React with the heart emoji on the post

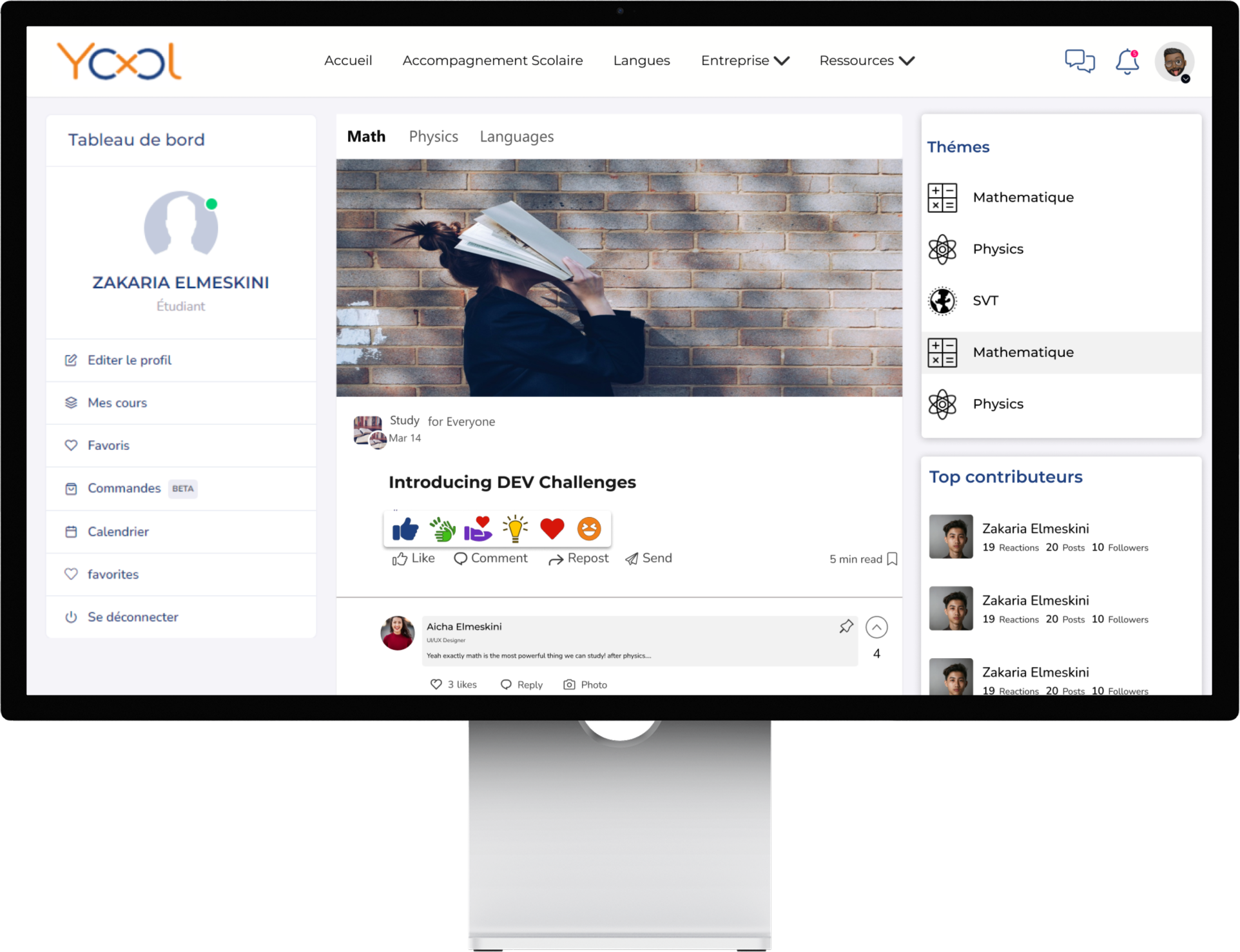tap(552, 529)
